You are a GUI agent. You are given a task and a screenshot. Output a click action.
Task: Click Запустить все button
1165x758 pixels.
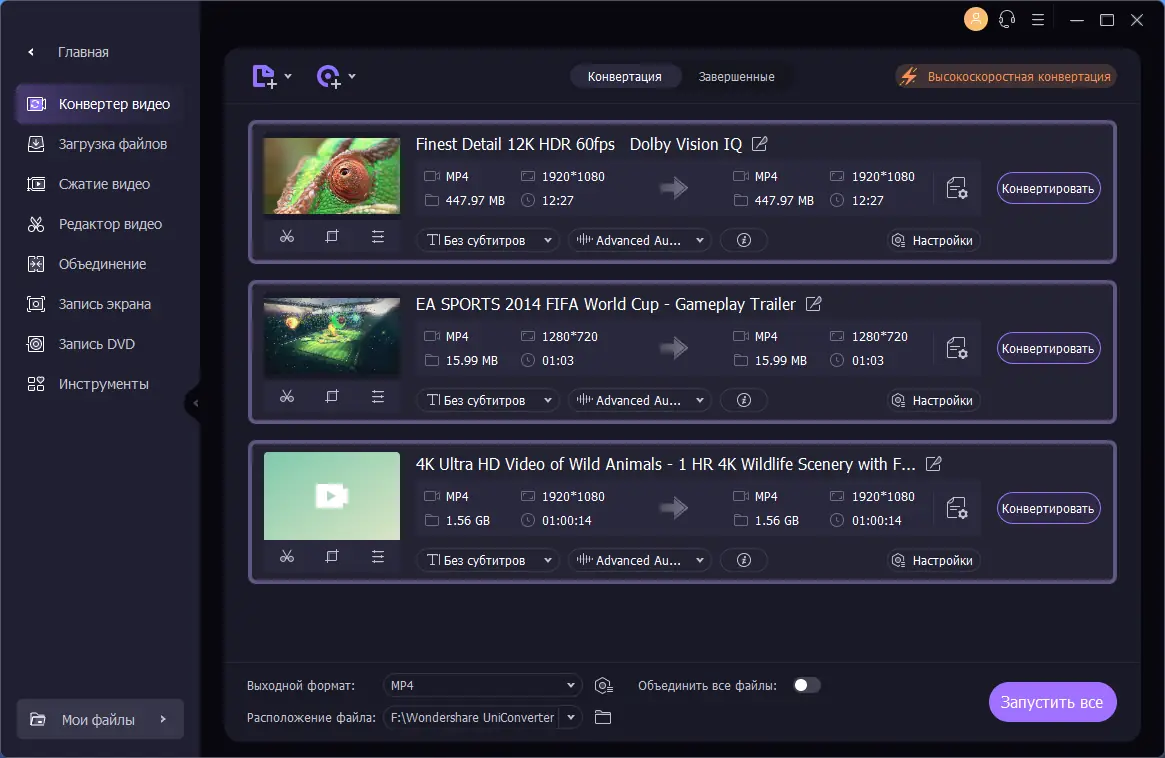[1052, 702]
